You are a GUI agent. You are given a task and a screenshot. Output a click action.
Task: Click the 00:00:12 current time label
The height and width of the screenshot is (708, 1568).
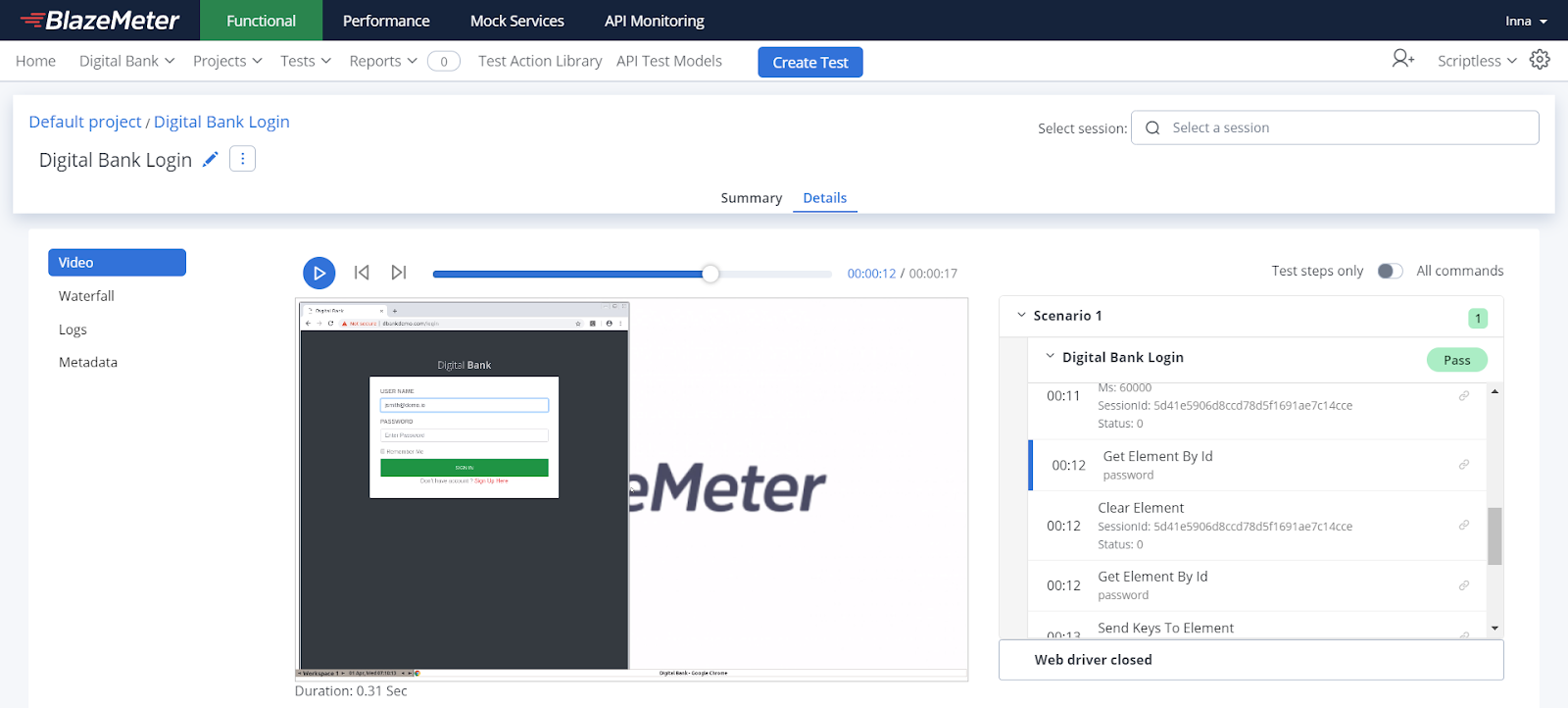point(871,274)
